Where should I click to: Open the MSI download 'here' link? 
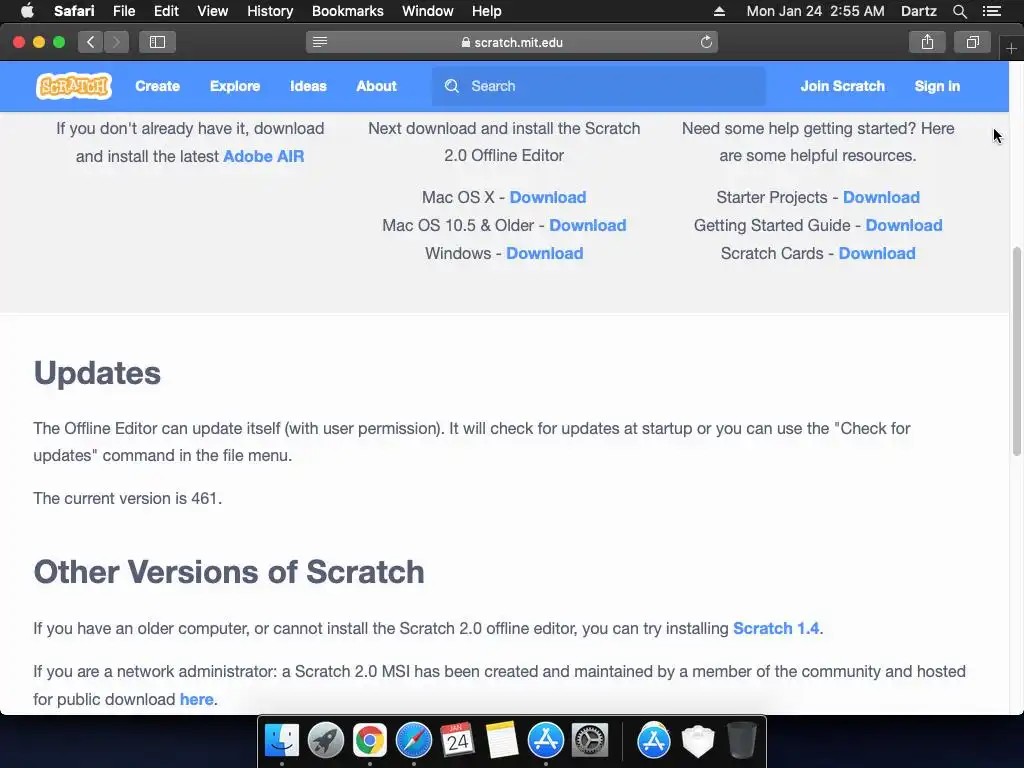[197, 699]
